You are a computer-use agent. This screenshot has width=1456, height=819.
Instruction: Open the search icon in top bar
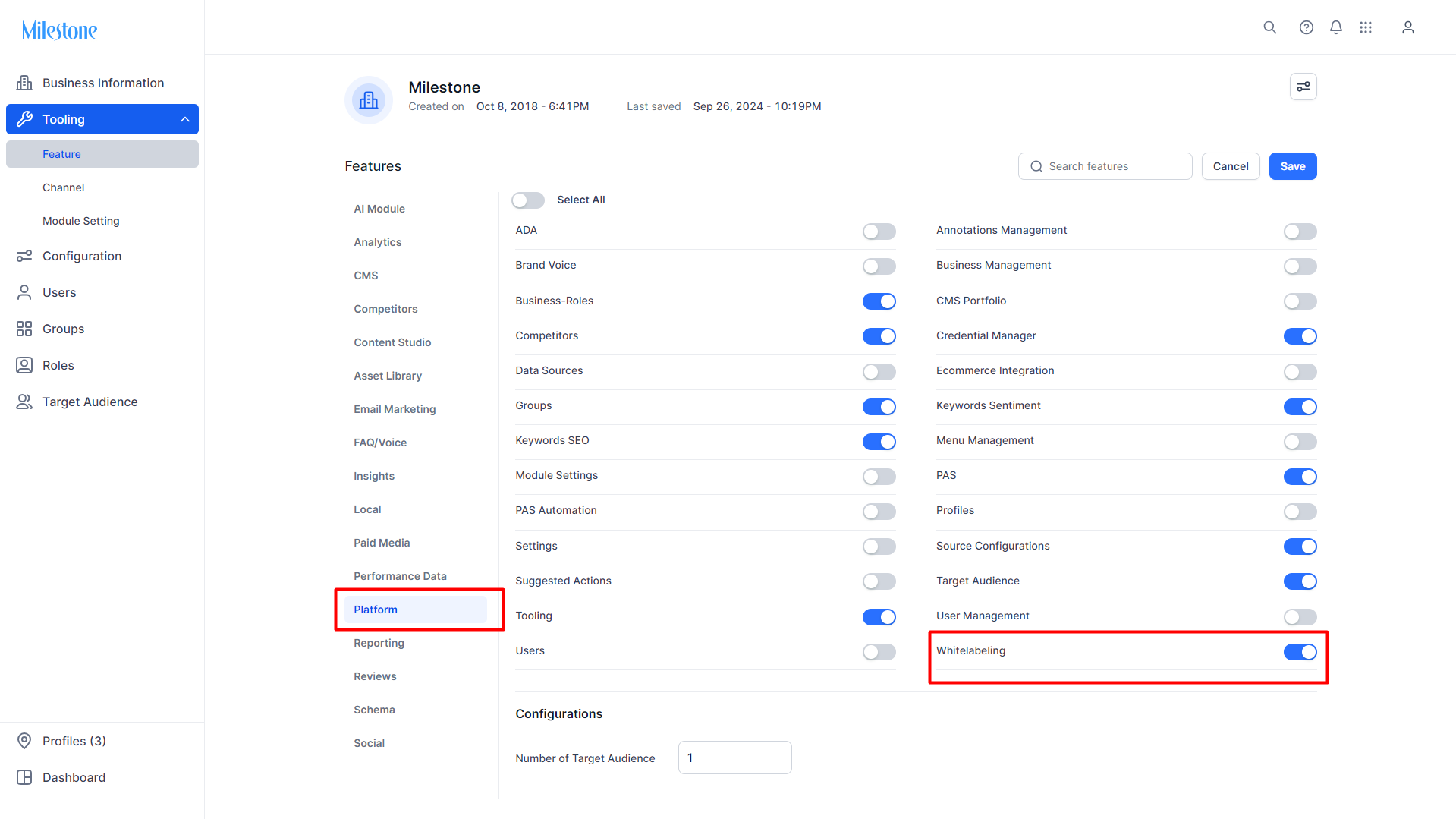coord(1269,27)
